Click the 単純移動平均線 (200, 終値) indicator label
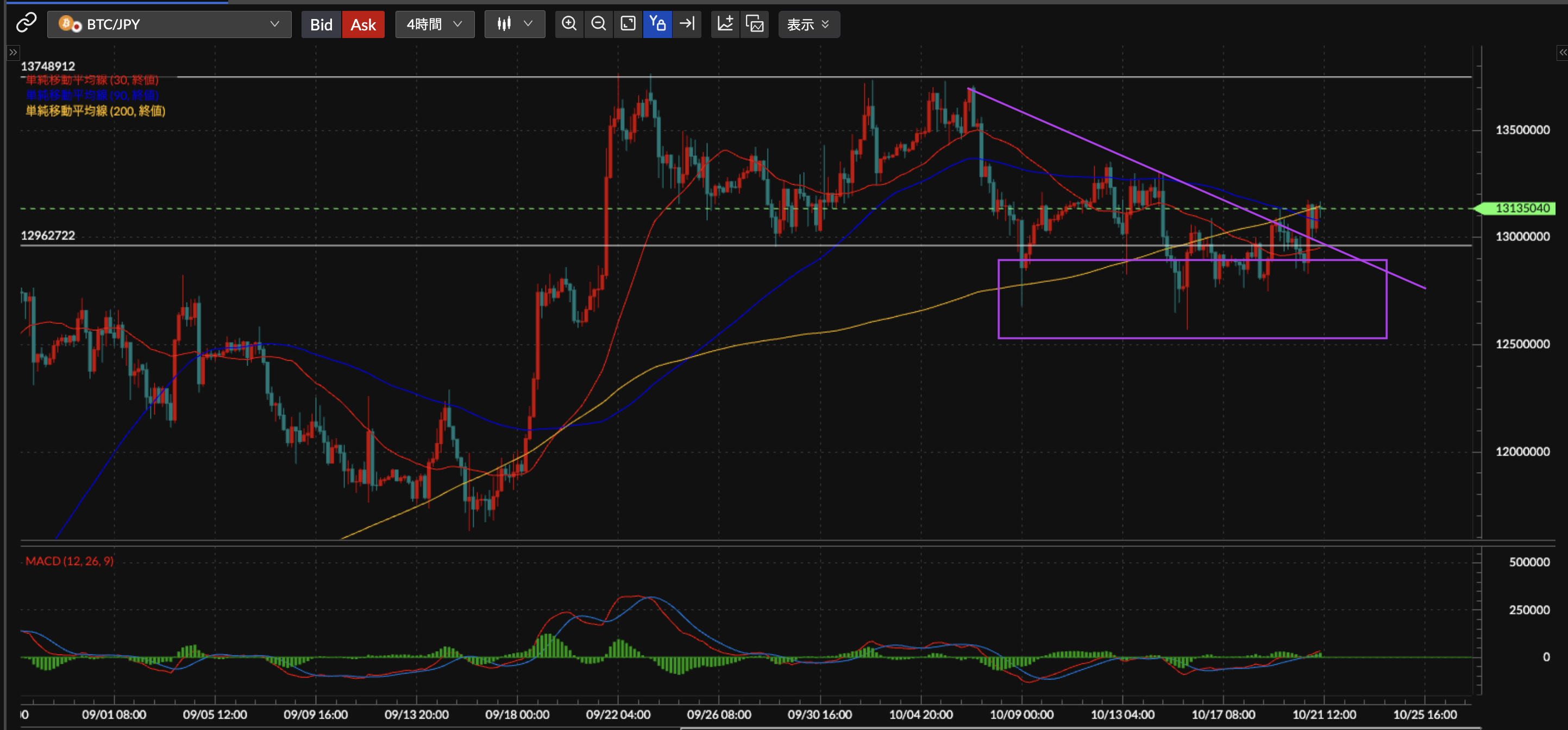The image size is (1568, 730). click(x=96, y=111)
